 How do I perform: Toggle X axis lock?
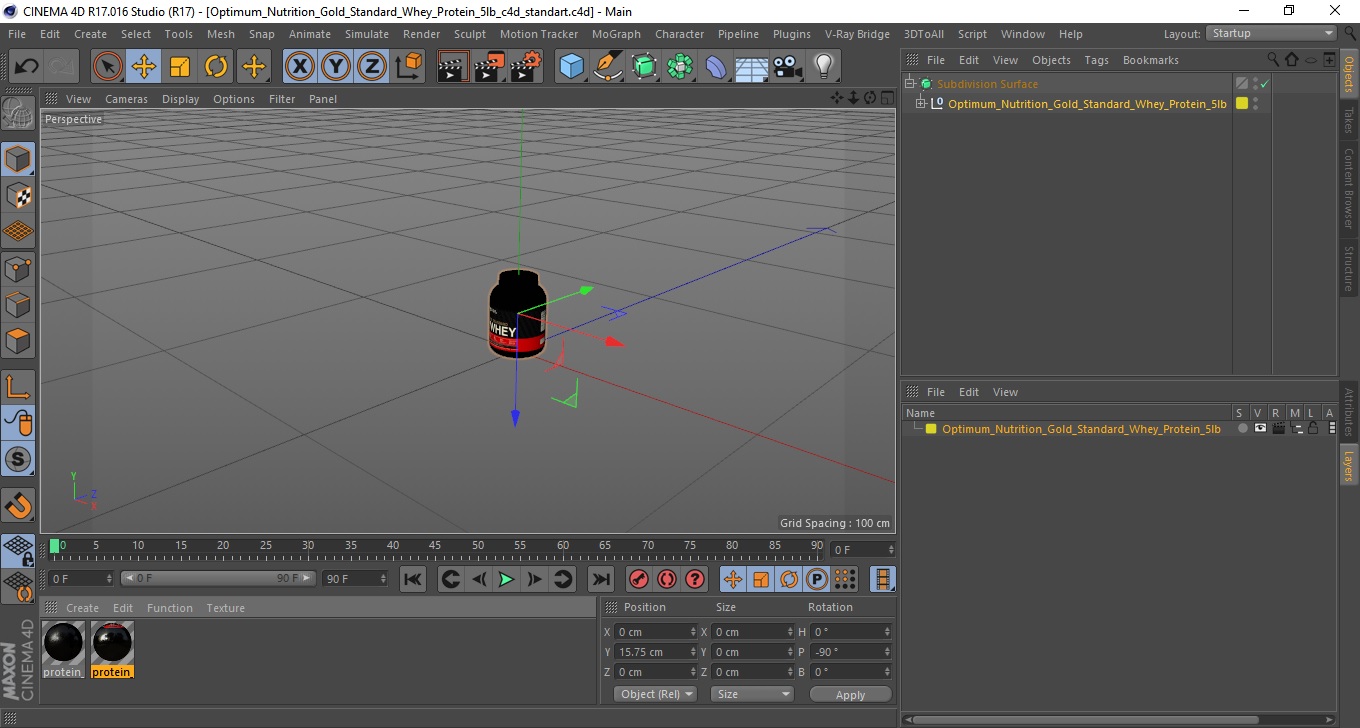pos(300,67)
